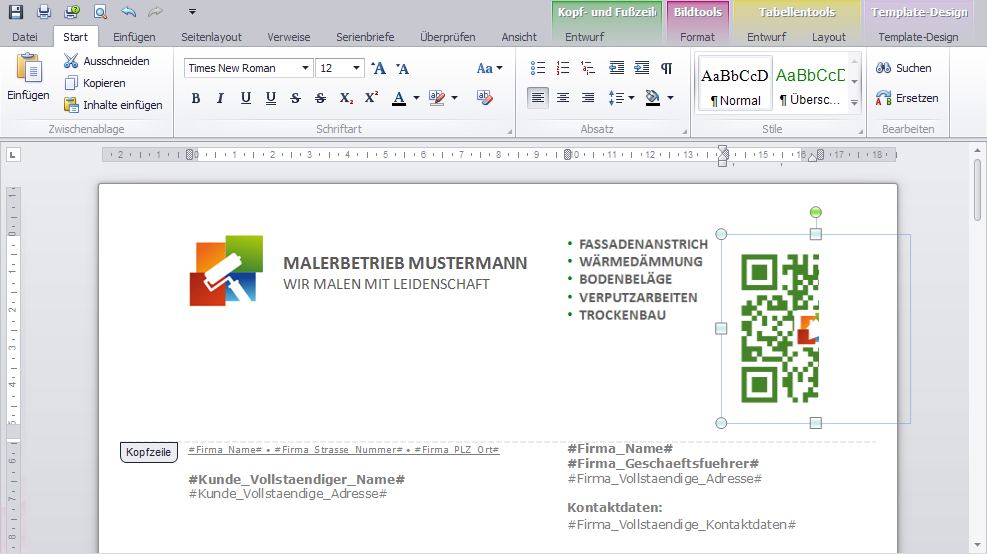987x554 pixels.
Task: Toggle superscript formatting
Action: (371, 98)
